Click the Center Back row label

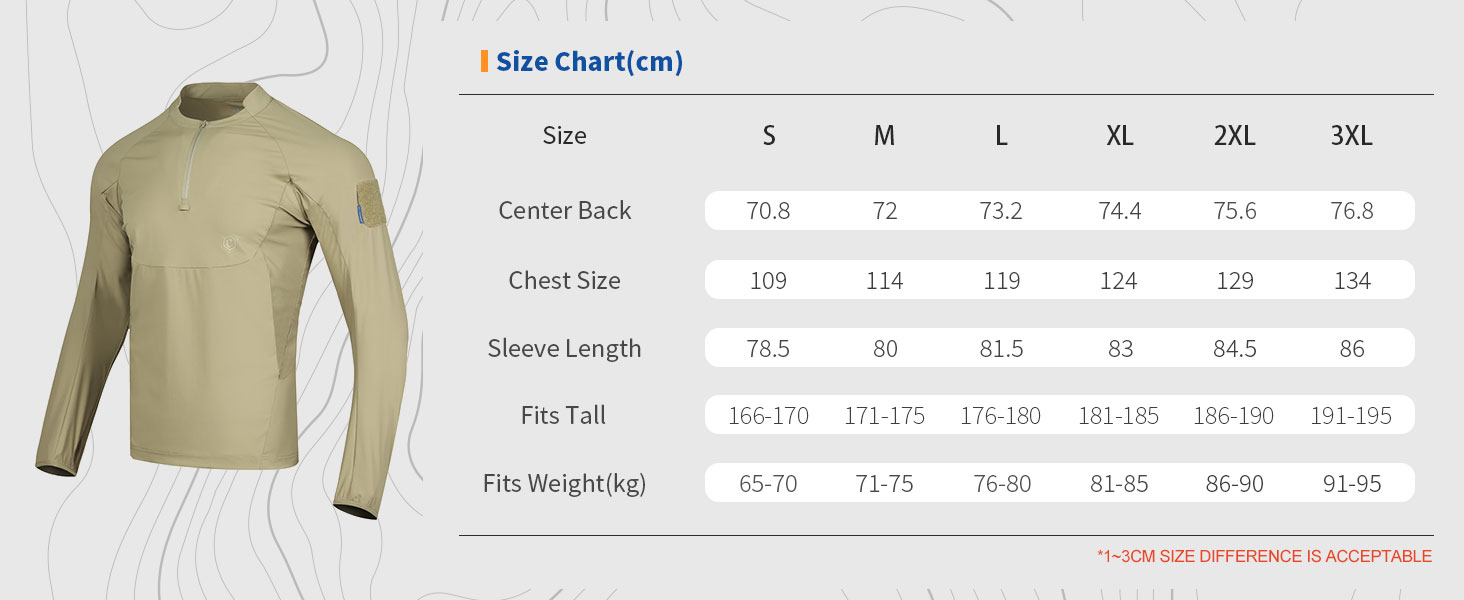click(564, 211)
